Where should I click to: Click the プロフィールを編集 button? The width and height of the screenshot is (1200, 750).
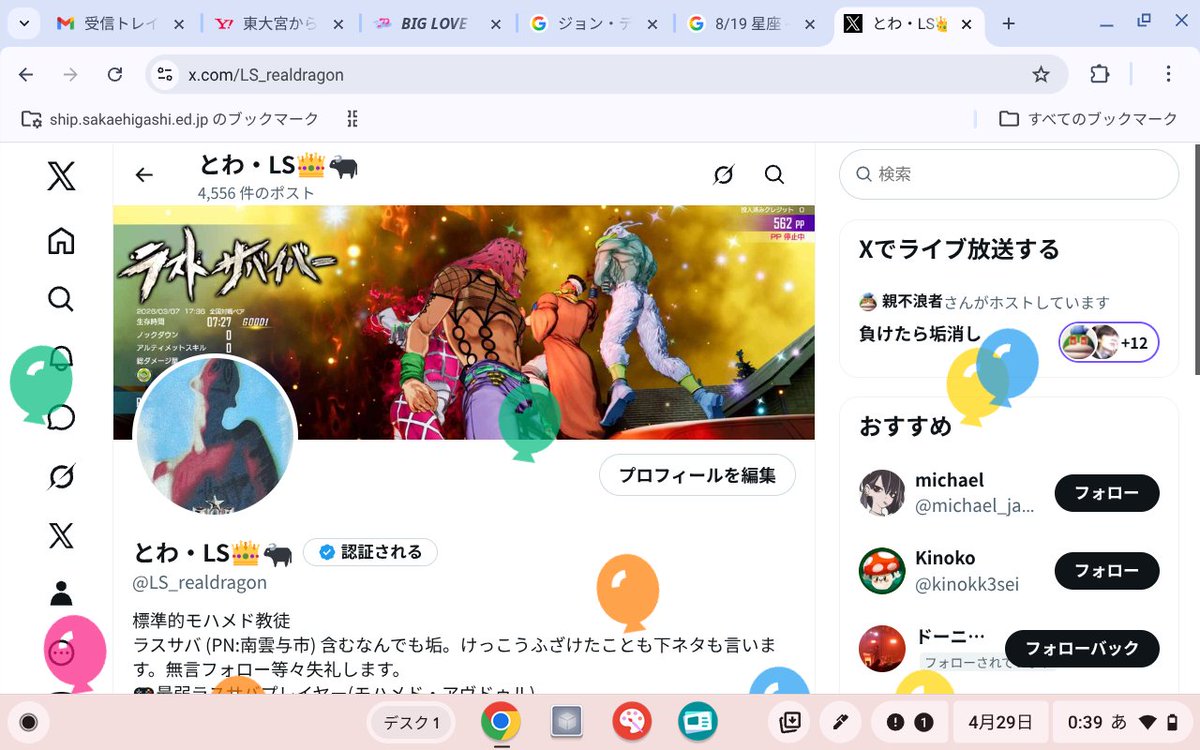point(696,475)
